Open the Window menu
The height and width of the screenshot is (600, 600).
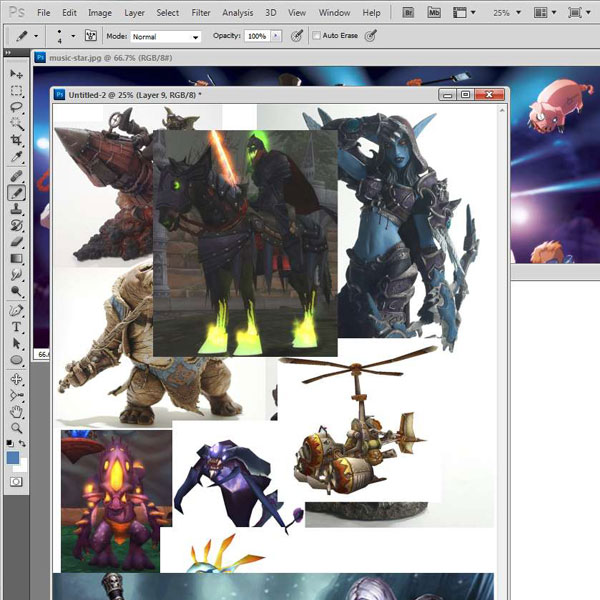click(334, 13)
